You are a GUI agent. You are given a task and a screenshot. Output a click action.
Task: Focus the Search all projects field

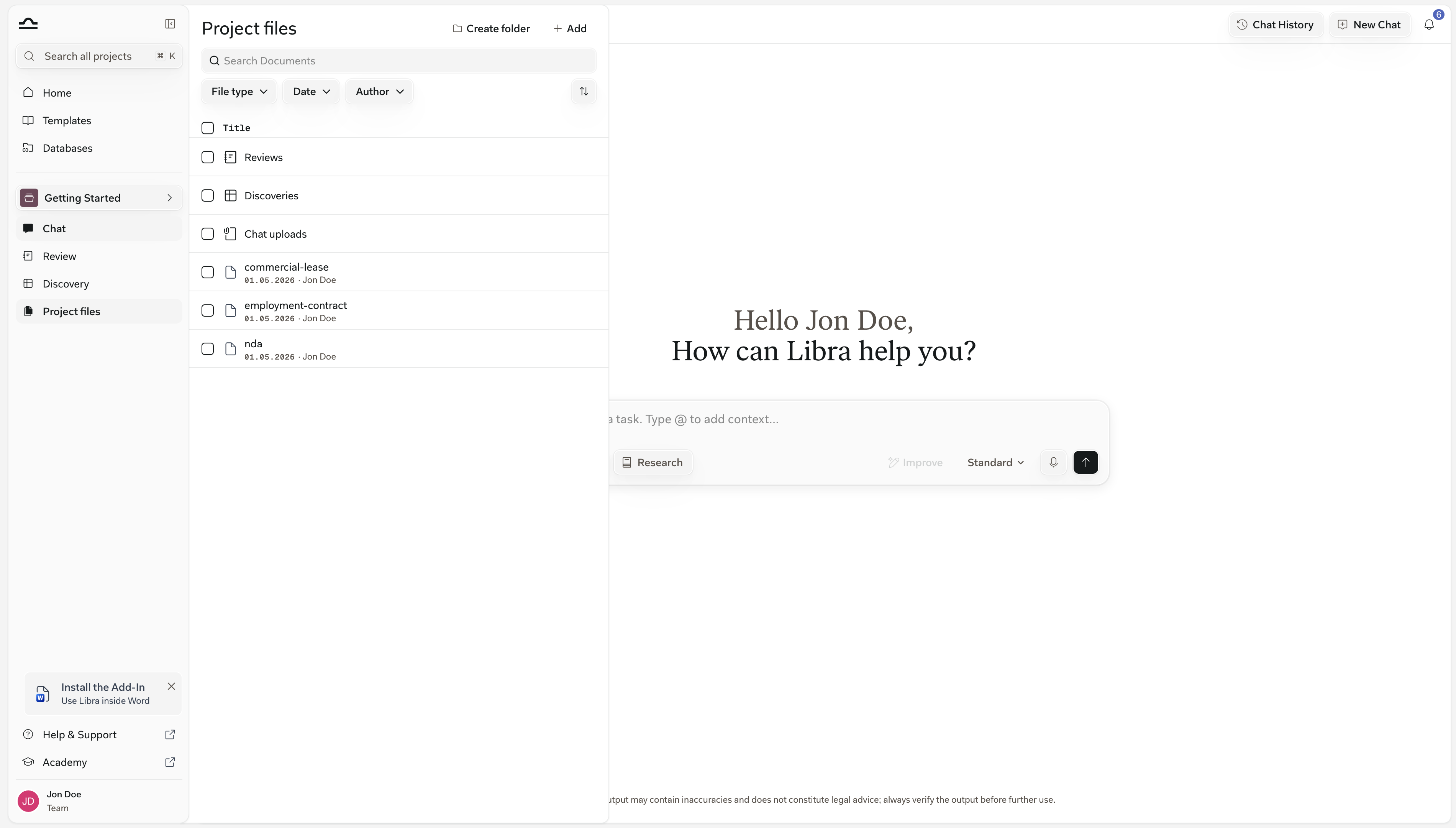[x=99, y=56]
